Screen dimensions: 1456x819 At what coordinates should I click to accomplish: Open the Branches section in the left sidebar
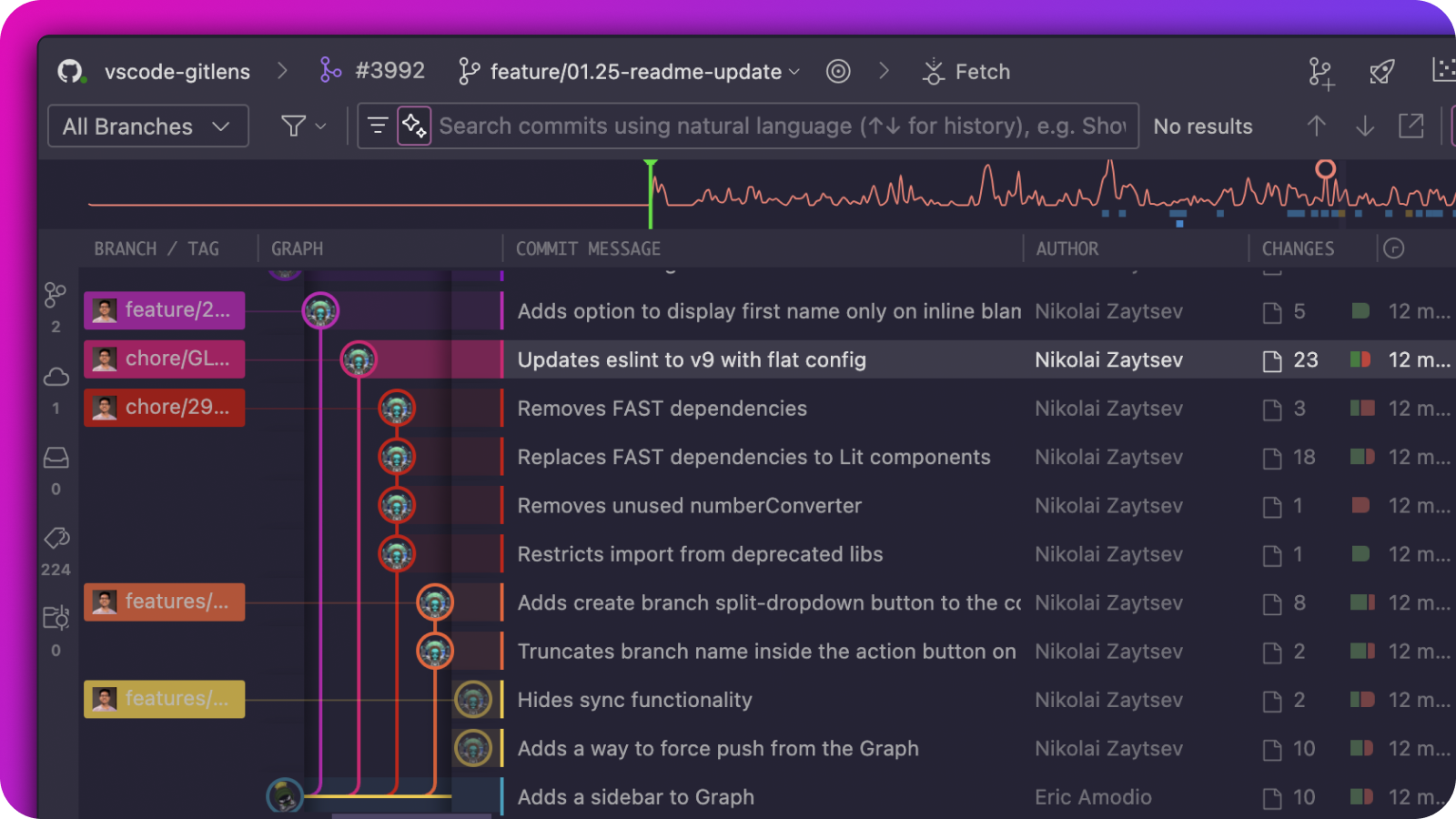[x=55, y=294]
